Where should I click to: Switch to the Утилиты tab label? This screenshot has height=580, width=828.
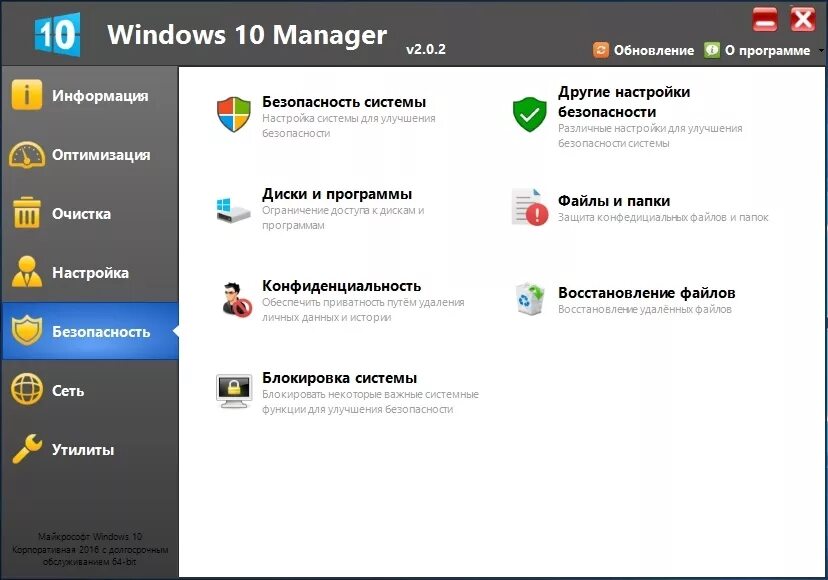coord(83,450)
